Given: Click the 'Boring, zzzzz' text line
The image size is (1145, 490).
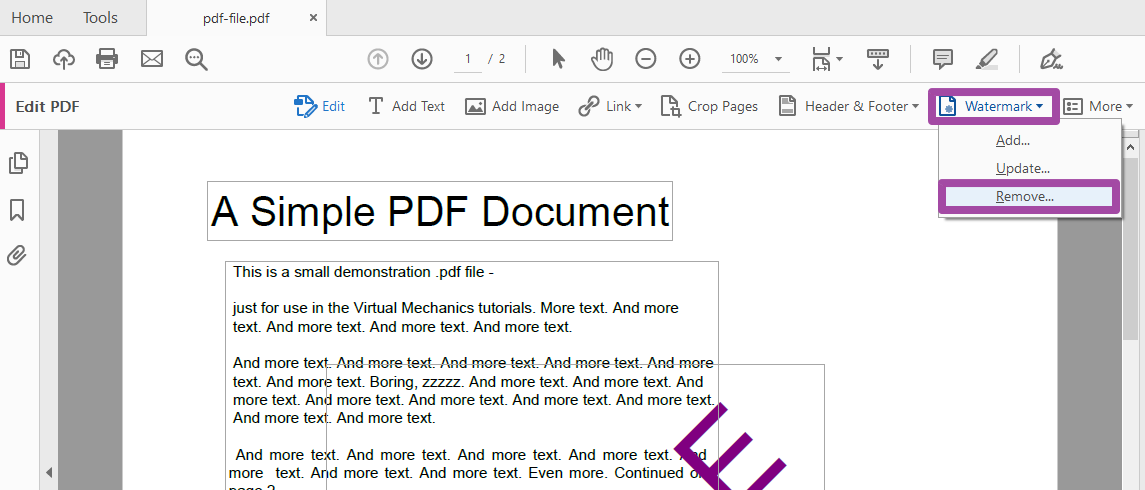Looking at the screenshot, I should tap(468, 381).
